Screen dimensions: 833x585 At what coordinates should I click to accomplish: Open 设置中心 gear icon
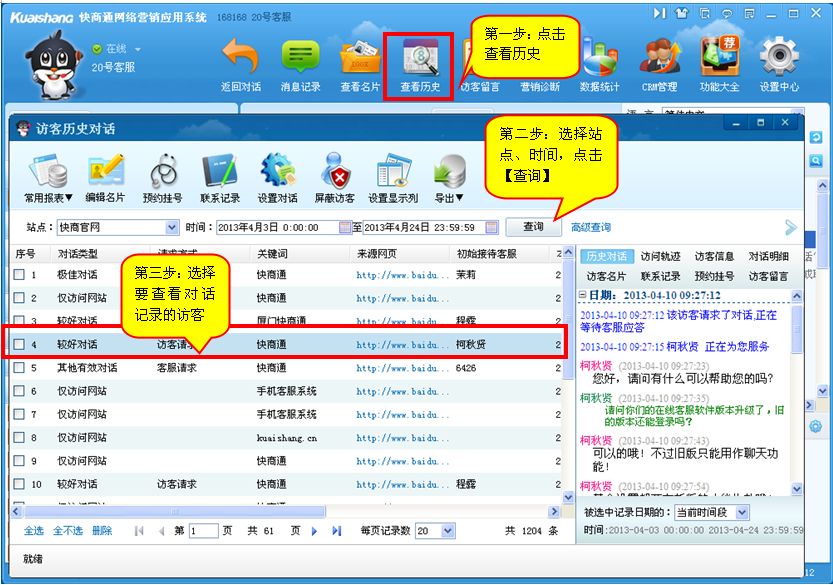coord(779,62)
